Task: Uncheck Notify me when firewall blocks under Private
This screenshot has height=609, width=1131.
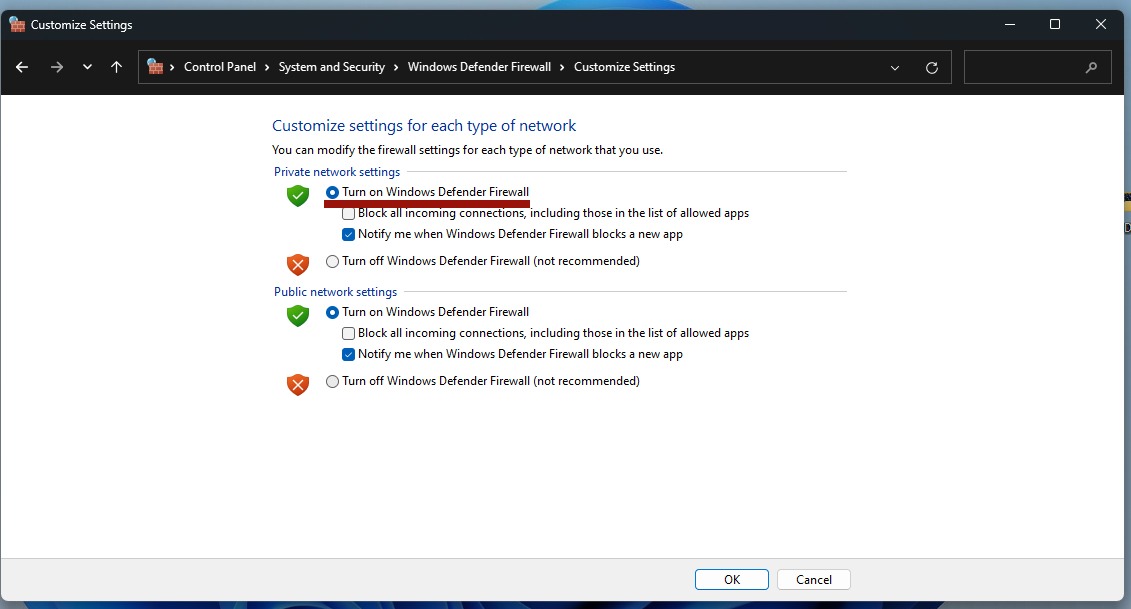Action: 348,234
